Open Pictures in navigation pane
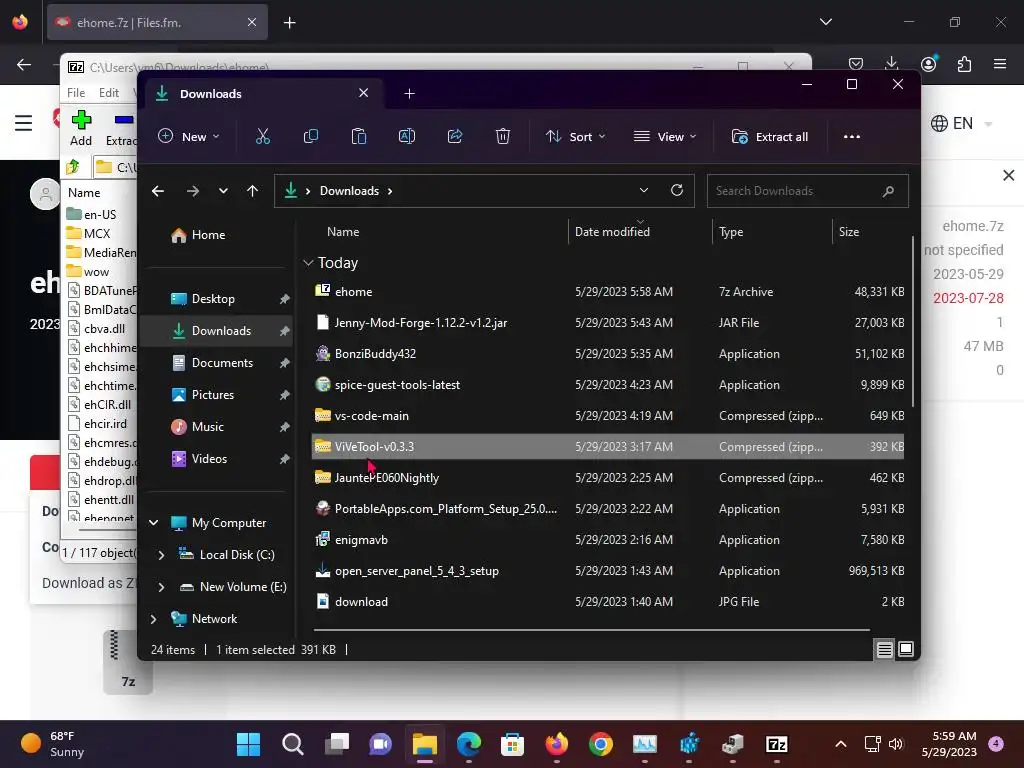The height and width of the screenshot is (768, 1024). coord(217,394)
